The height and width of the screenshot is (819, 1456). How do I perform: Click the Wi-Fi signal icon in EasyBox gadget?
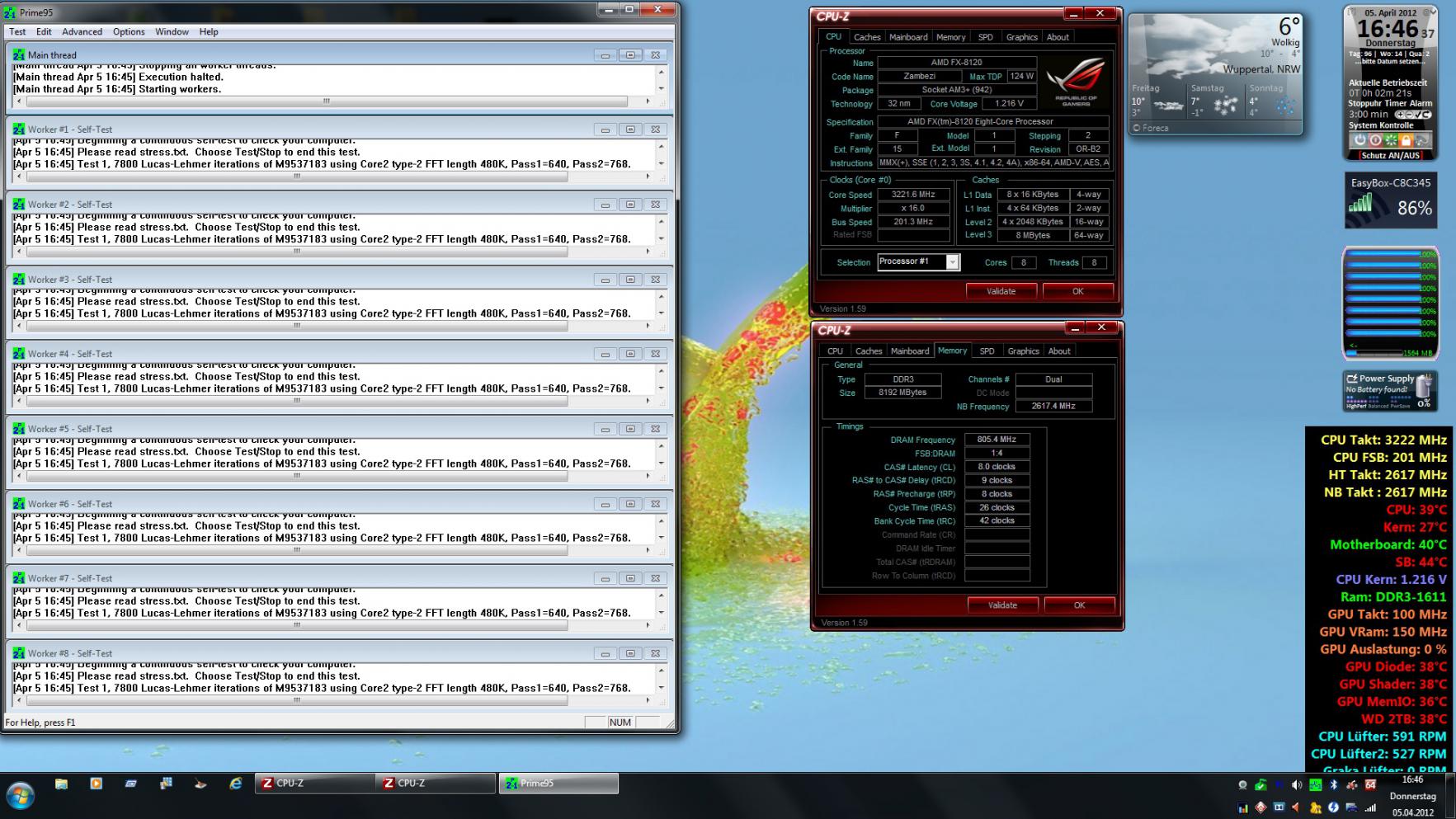click(x=1361, y=204)
